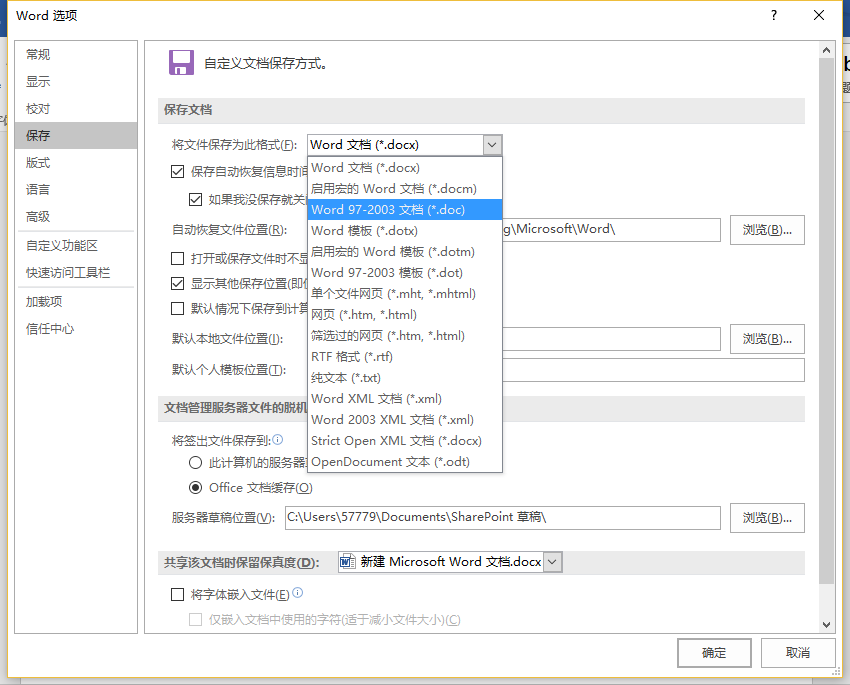Screen dimensions: 850x685
Task: Select the 保存 options category
Action: pos(76,135)
